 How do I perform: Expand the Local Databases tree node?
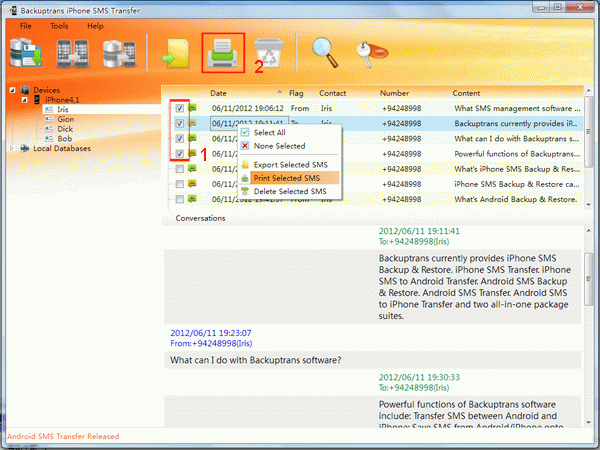coord(12,148)
